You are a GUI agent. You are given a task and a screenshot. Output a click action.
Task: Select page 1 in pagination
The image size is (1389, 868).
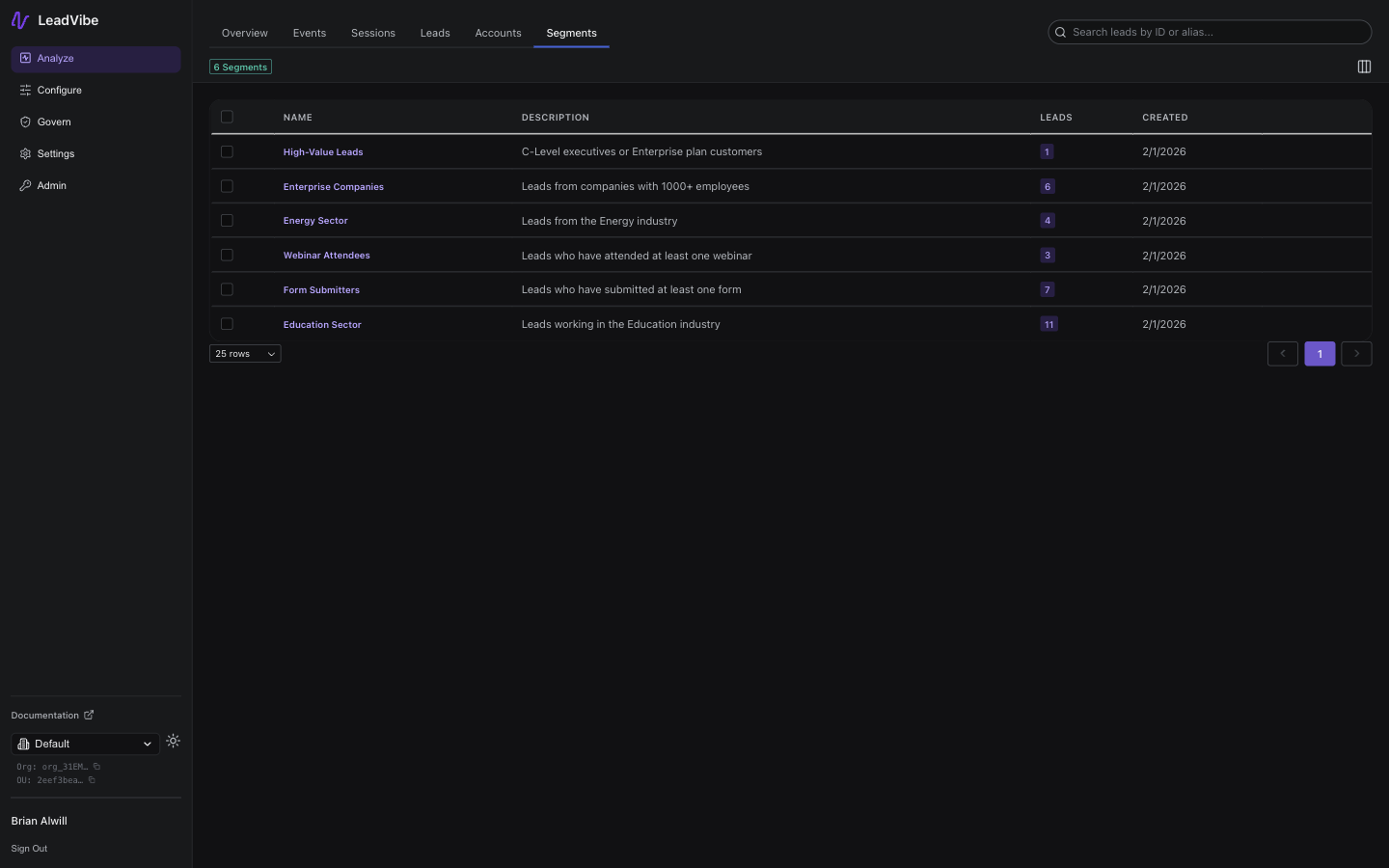[1320, 353]
